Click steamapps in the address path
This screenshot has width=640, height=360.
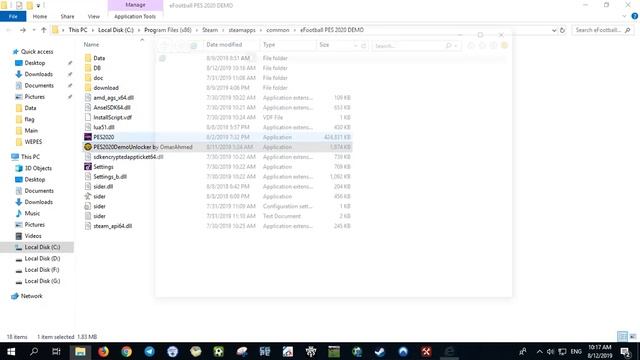tap(242, 30)
